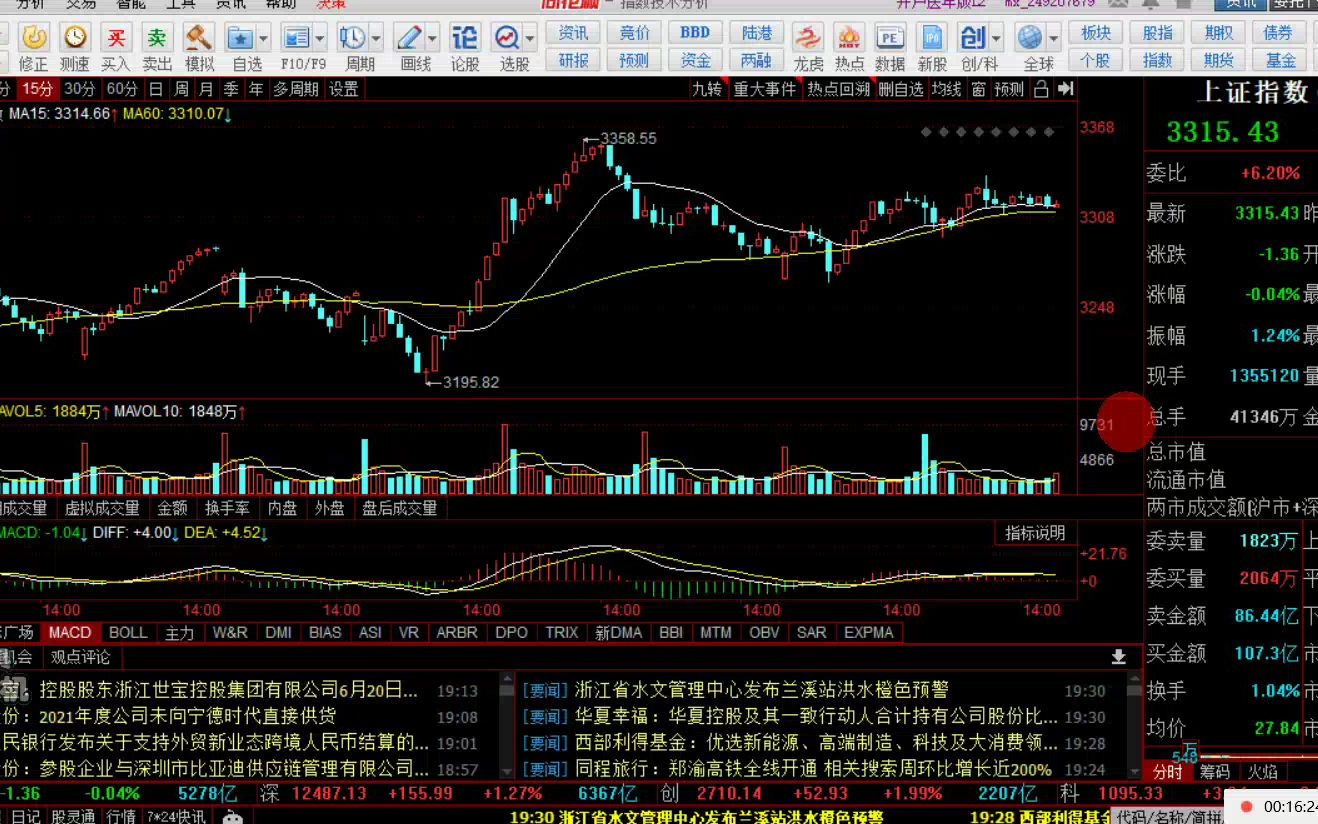Click the 资讯 toolbar button
This screenshot has height=824, width=1318.
coord(573,33)
